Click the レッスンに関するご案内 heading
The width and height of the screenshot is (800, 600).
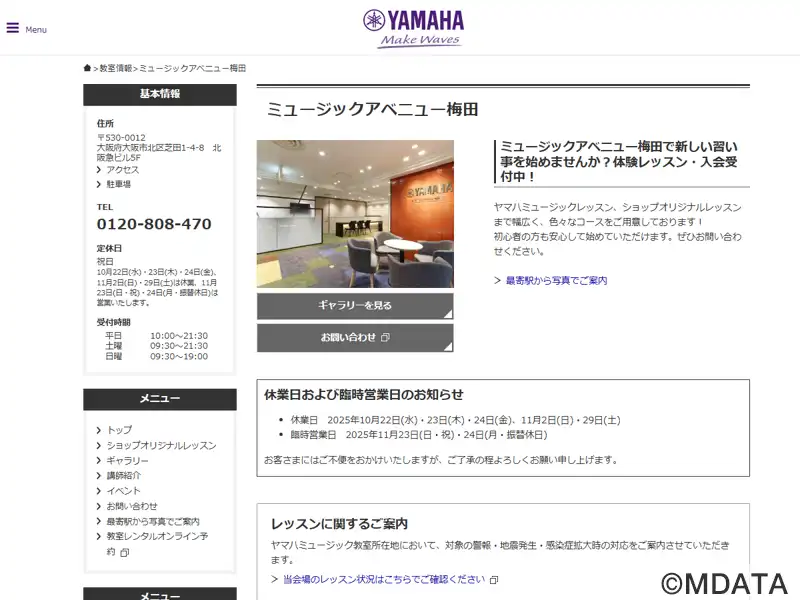point(339,523)
